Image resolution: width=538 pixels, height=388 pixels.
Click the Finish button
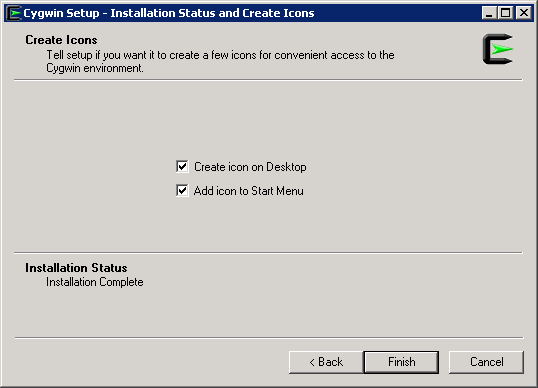point(401,362)
